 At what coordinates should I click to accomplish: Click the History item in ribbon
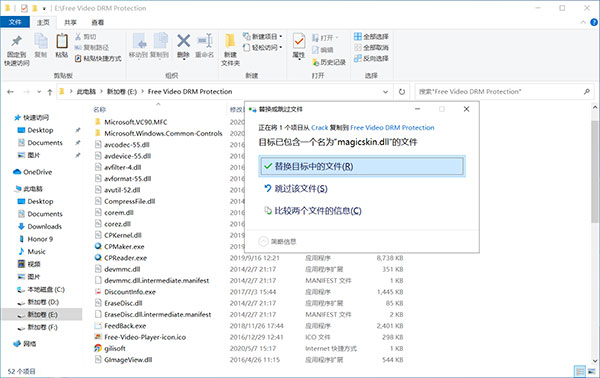(329, 62)
